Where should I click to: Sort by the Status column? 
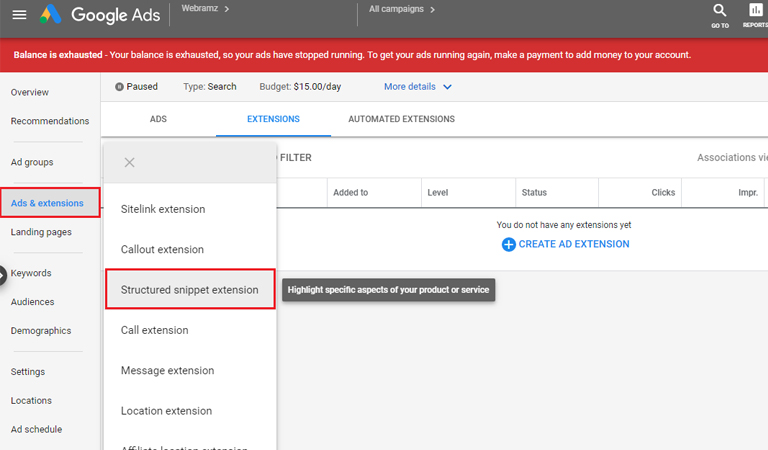coord(534,193)
